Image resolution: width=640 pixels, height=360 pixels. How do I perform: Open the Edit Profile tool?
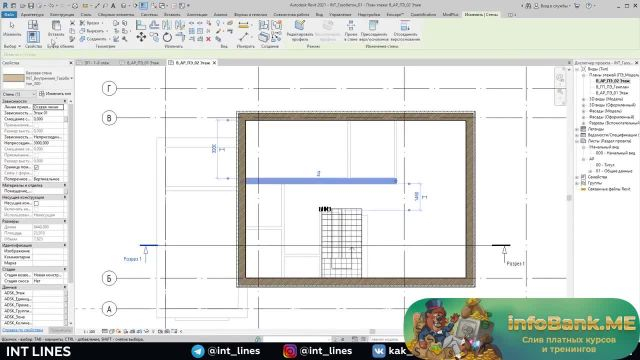(300, 30)
